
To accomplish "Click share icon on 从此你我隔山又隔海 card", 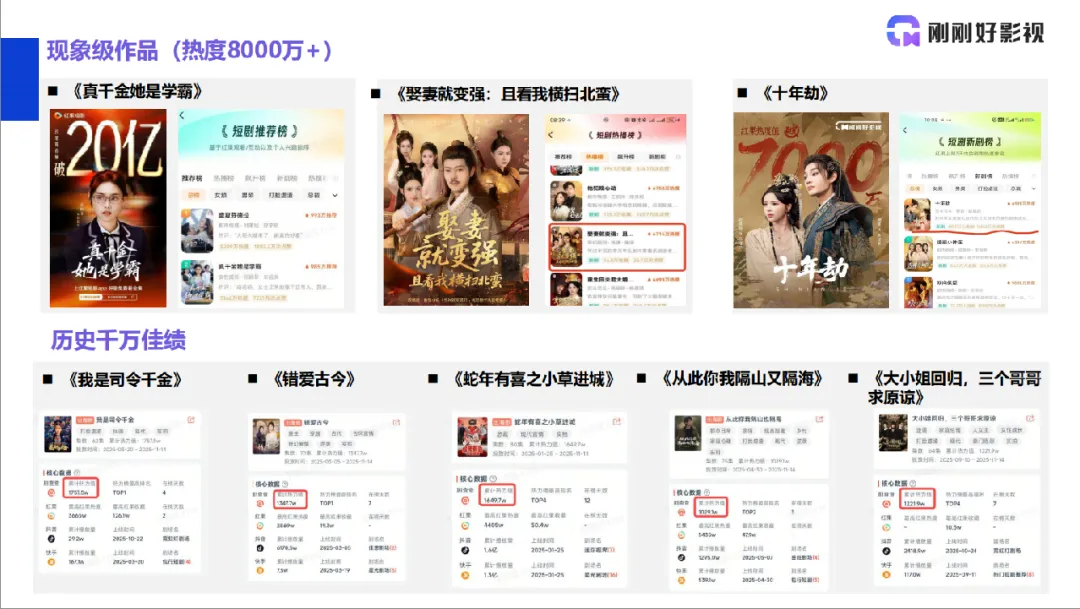I will (819, 419).
